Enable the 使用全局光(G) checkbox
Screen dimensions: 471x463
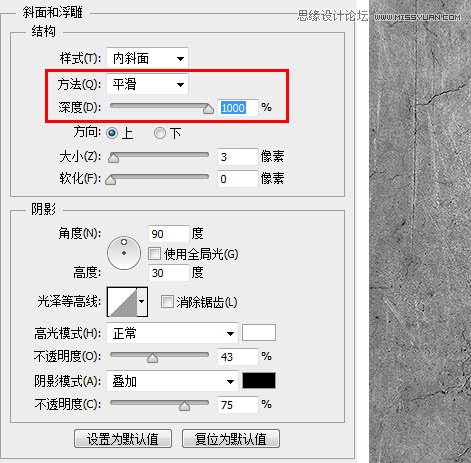(x=154, y=254)
